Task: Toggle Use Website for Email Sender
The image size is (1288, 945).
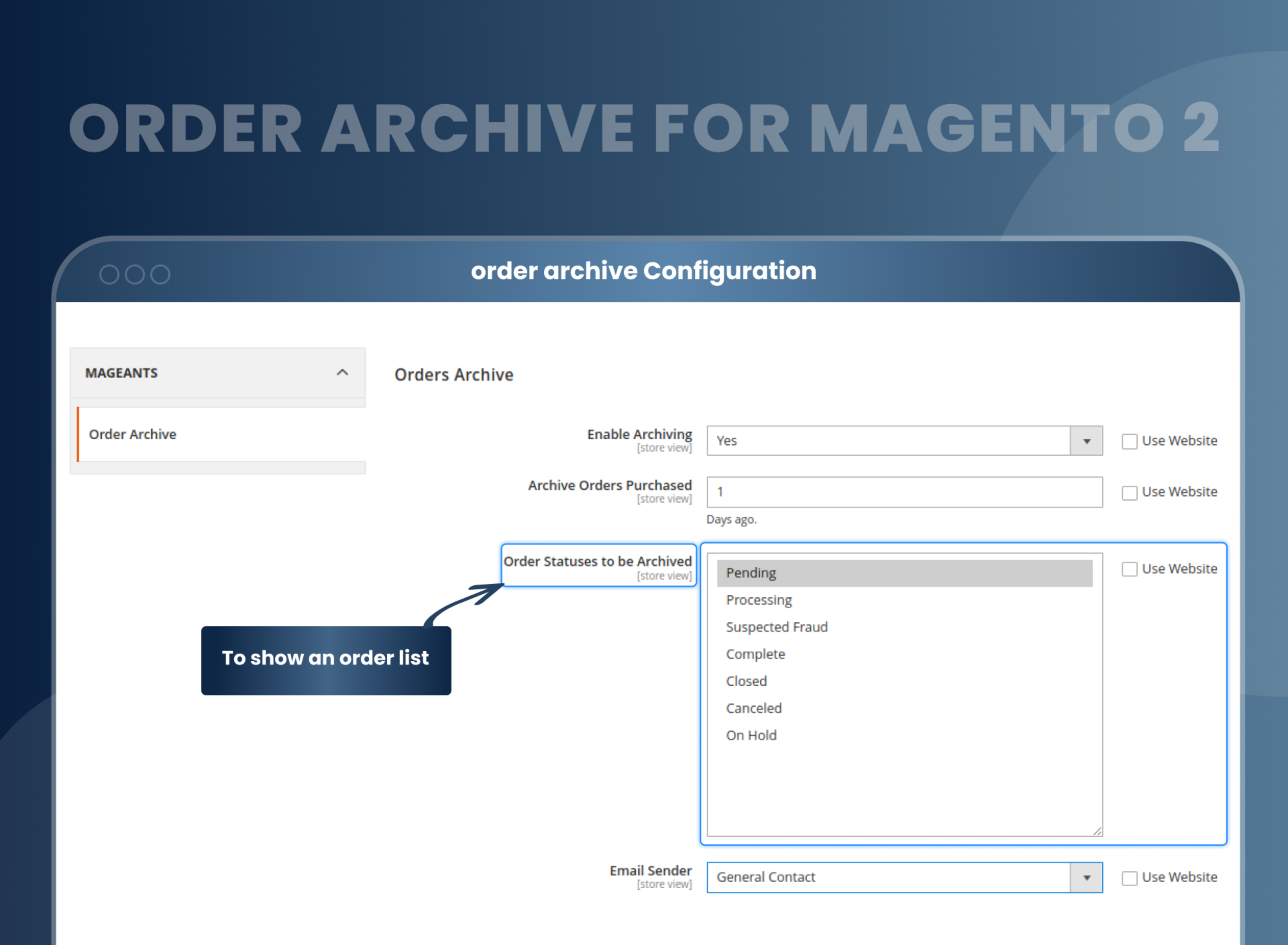Action: [1129, 878]
